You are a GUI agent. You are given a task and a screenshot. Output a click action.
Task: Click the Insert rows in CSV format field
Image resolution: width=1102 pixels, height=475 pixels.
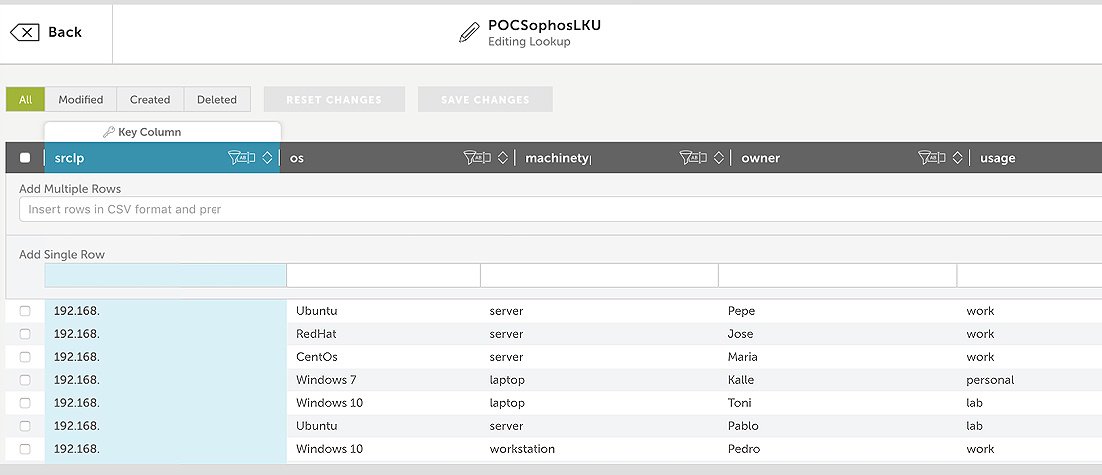(560, 209)
